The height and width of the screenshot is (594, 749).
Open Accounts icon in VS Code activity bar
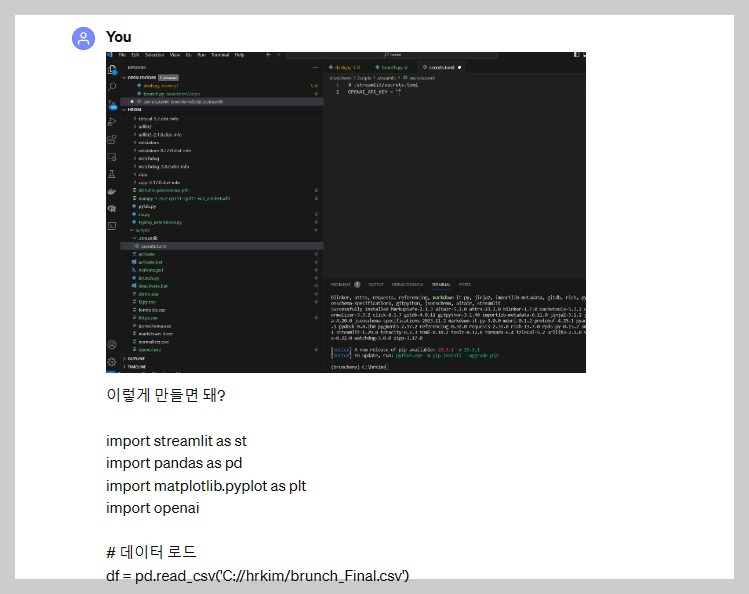click(x=112, y=344)
